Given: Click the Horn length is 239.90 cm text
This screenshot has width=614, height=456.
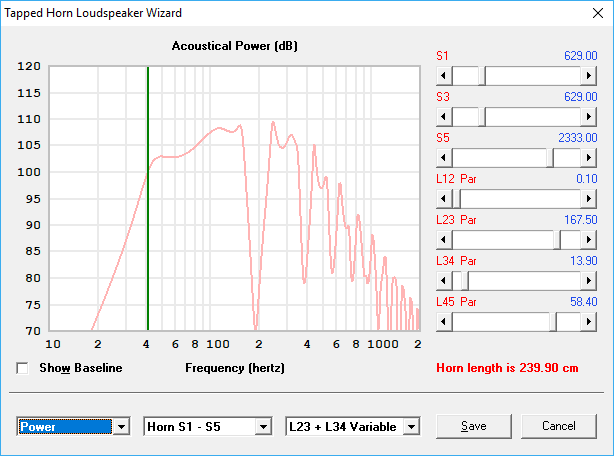Looking at the screenshot, I should coord(507,368).
